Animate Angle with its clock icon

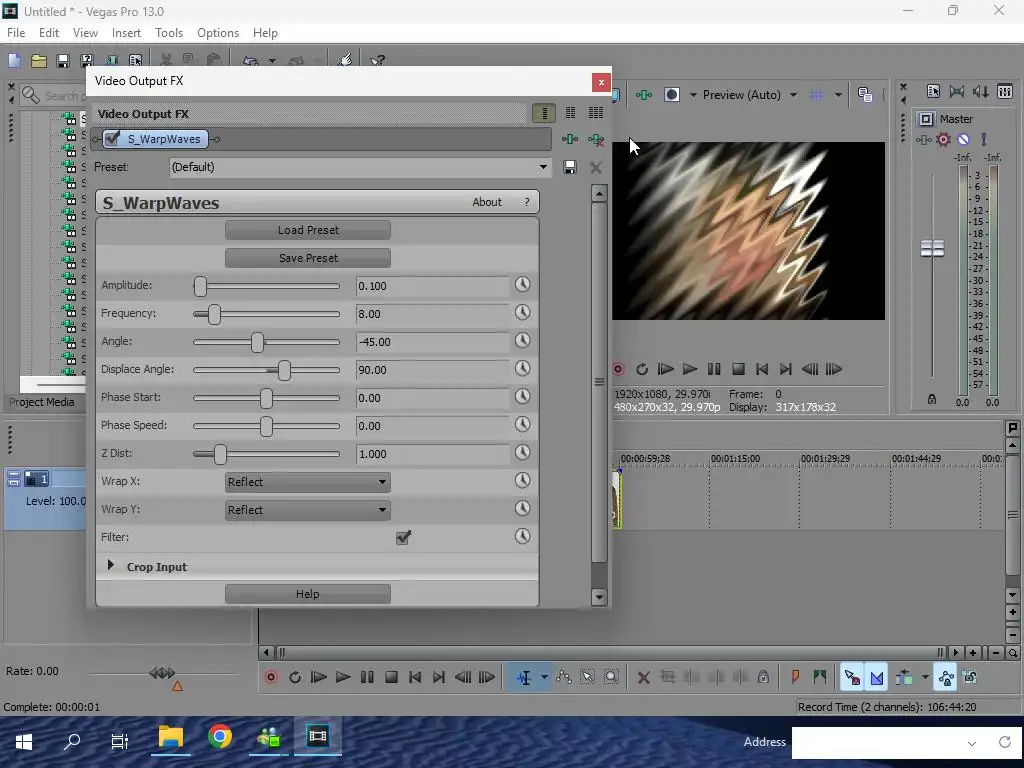coord(522,341)
